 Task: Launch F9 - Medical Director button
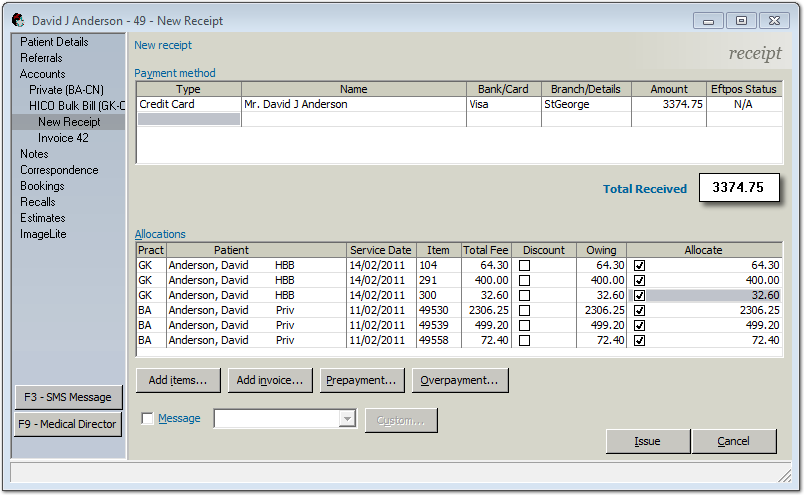[x=68, y=424]
